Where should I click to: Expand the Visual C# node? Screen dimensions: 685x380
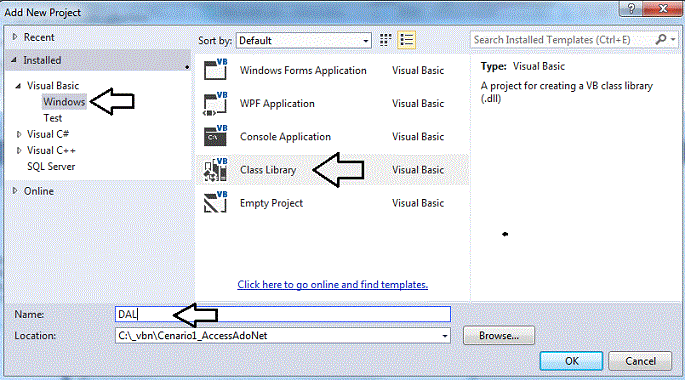19,134
